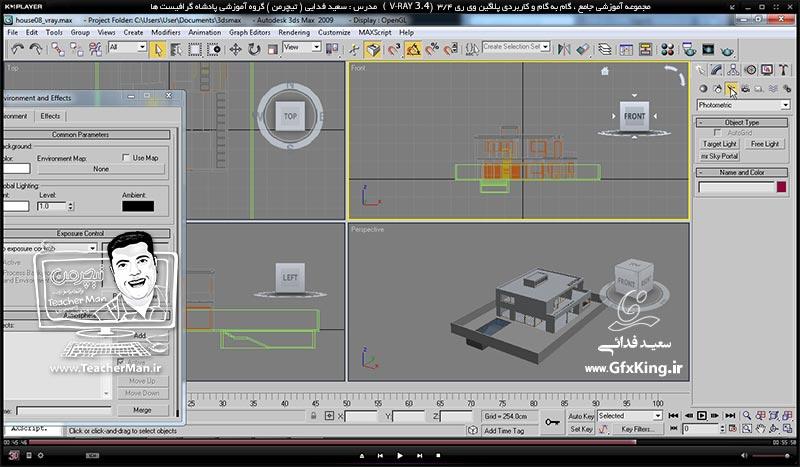Open the Material Editor spheres icon

click(667, 50)
